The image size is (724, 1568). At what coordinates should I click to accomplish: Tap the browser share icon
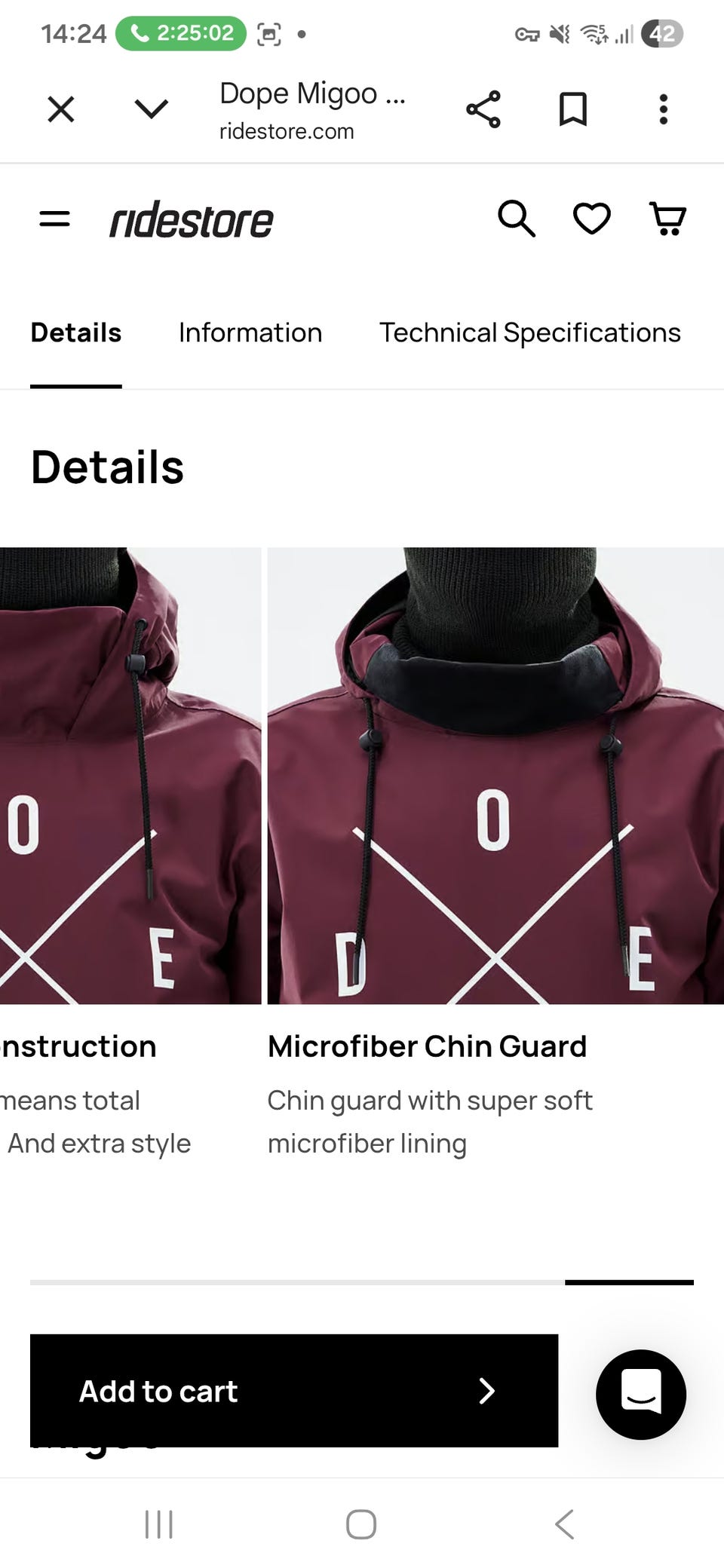[483, 109]
